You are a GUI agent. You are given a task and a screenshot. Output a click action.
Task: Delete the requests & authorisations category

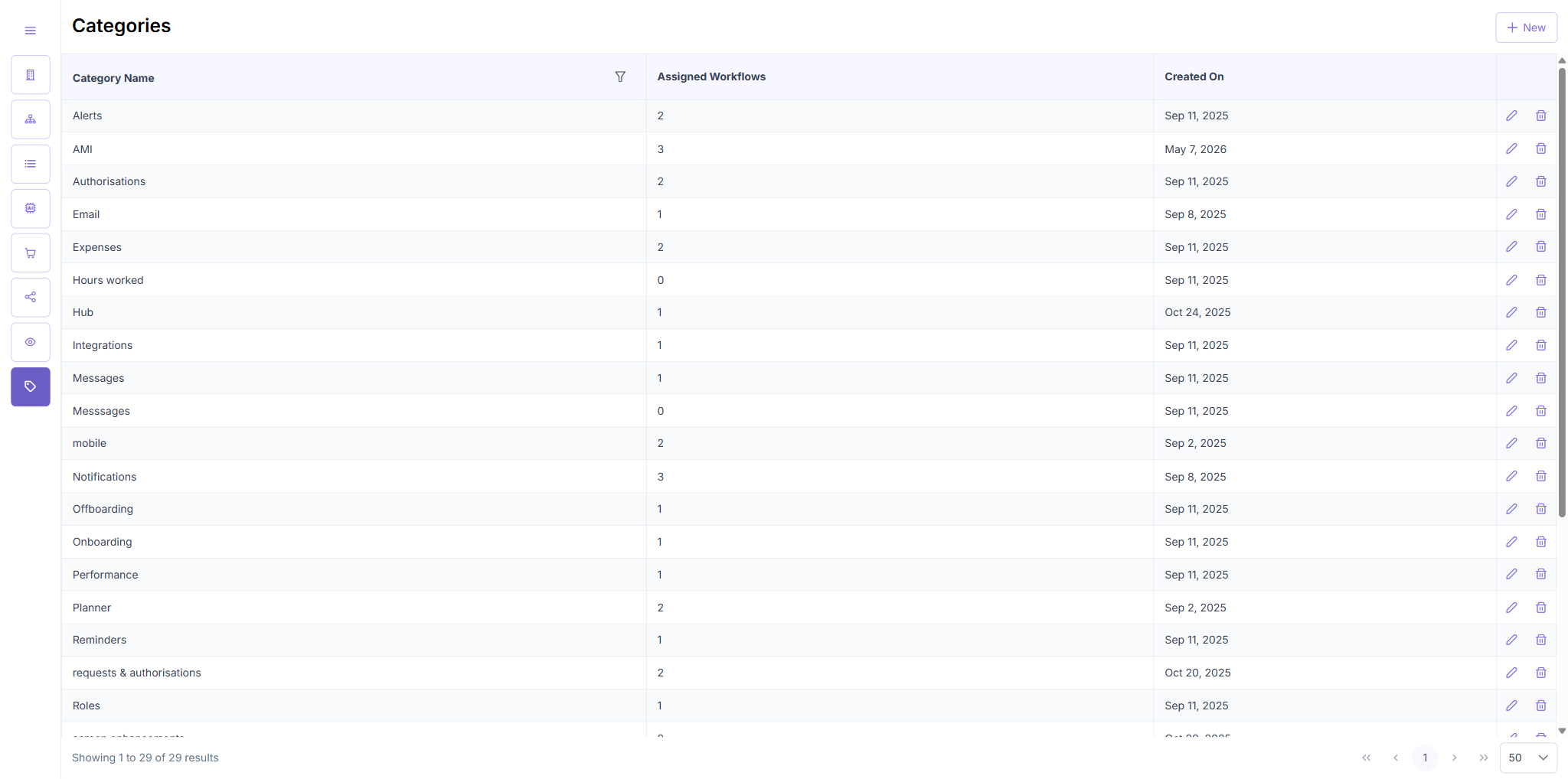1541,673
